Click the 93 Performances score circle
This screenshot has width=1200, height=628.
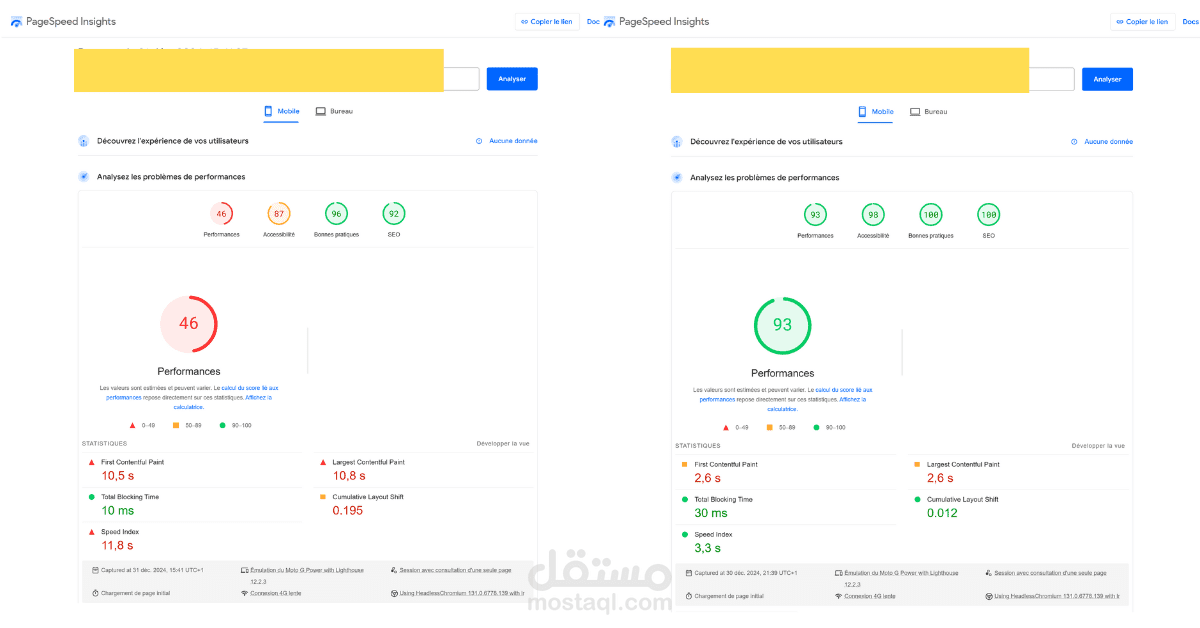pyautogui.click(x=783, y=325)
